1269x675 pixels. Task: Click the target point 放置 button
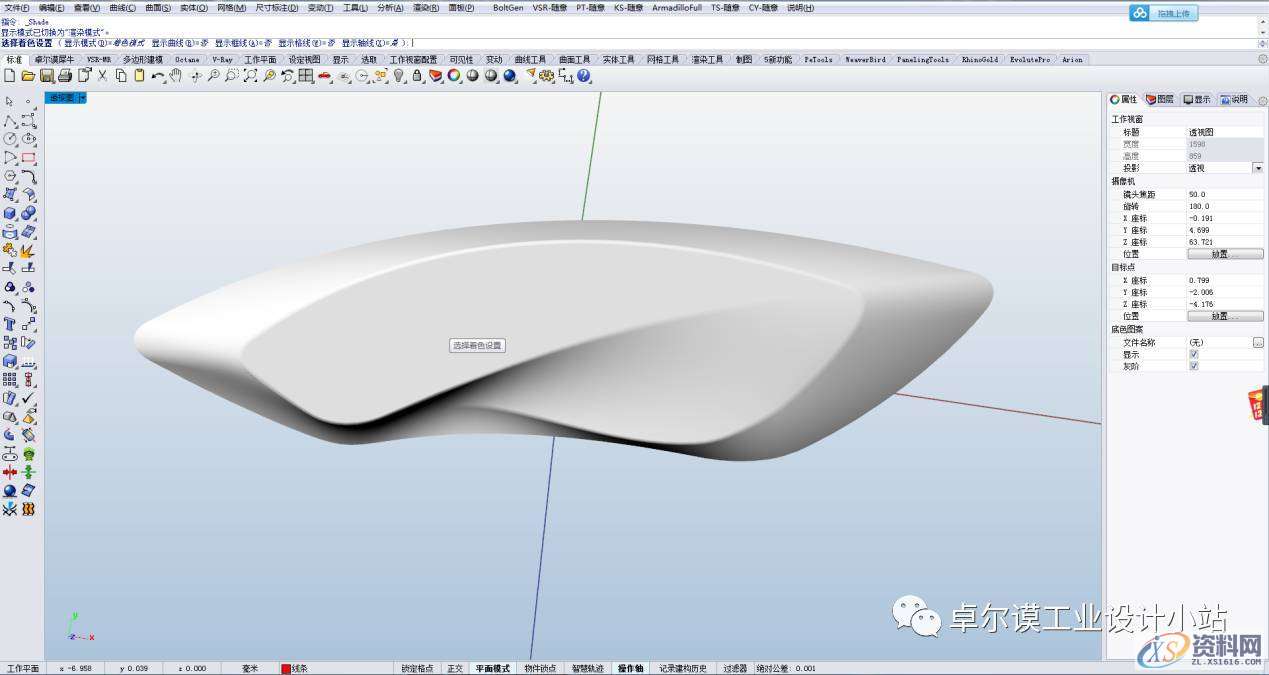(1225, 316)
